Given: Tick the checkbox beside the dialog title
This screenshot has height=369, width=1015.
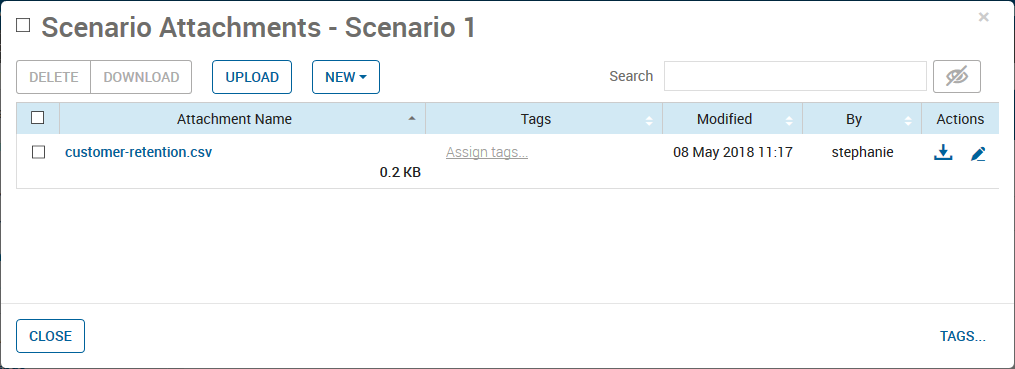Looking at the screenshot, I should tap(23, 25).
